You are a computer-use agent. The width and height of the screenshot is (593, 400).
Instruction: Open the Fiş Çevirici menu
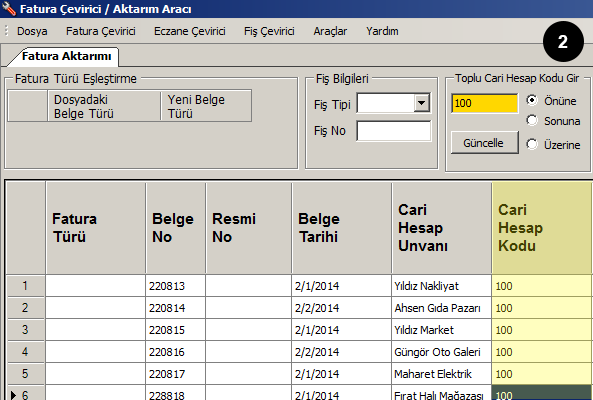pos(269,31)
